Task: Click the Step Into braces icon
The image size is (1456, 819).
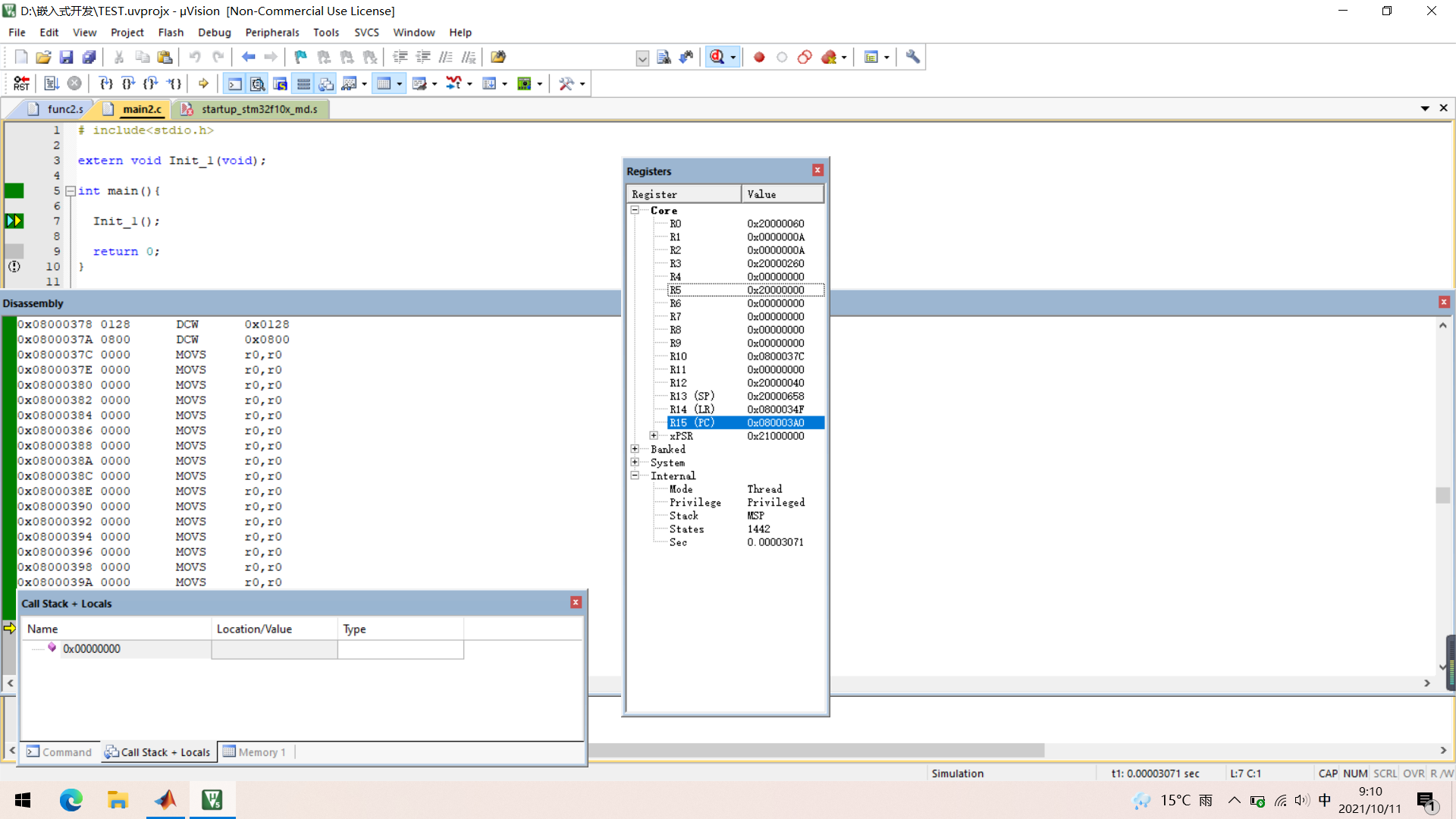Action: (106, 83)
